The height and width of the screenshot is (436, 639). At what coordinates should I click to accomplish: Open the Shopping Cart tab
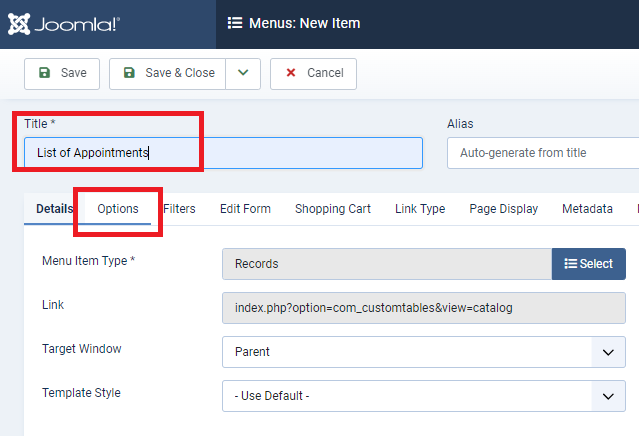333,209
